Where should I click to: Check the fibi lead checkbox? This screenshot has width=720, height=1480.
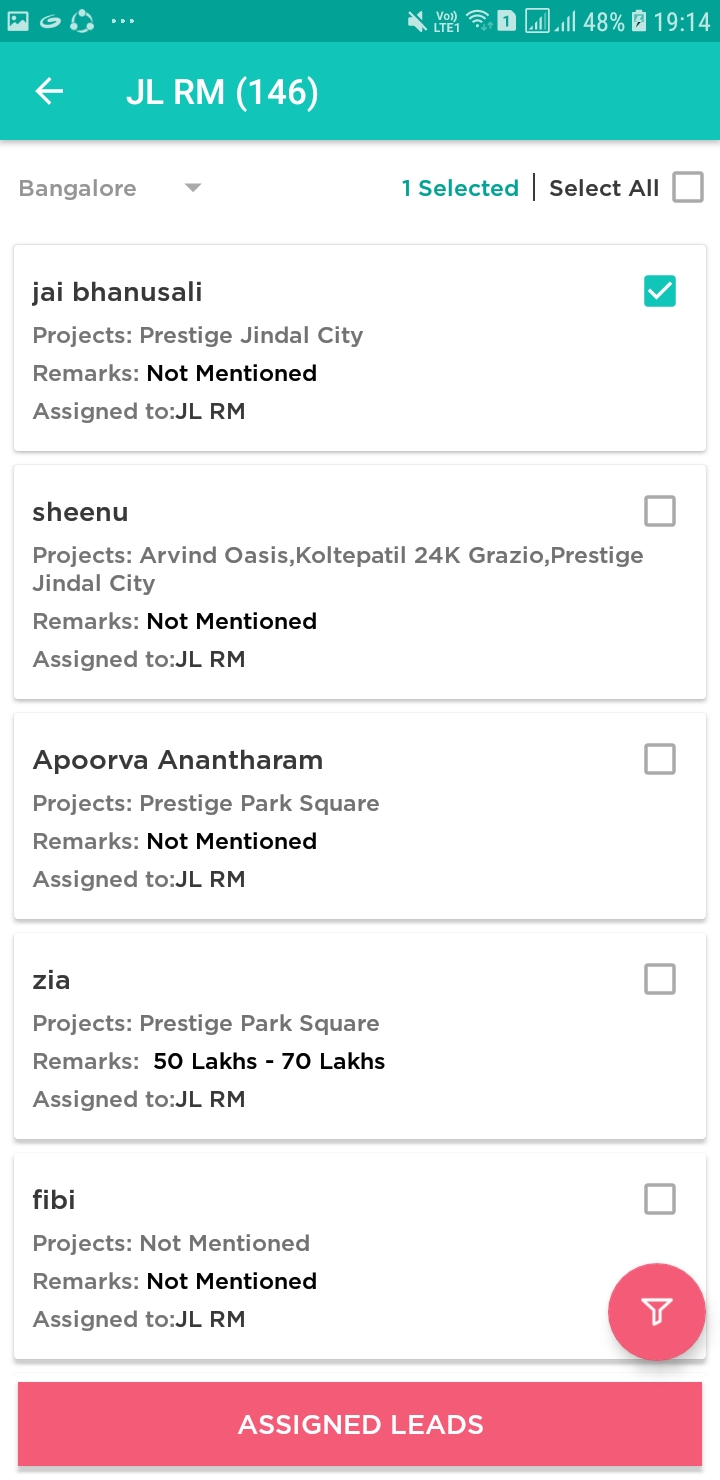tap(660, 1199)
